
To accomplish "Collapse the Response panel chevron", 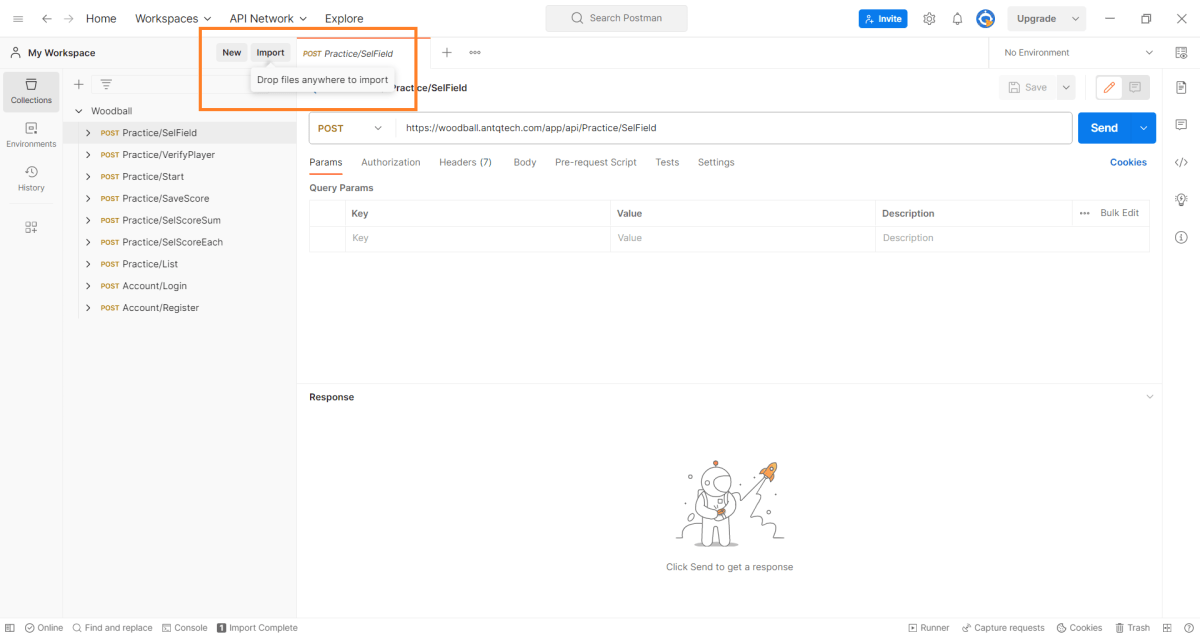I will pyautogui.click(x=1149, y=397).
